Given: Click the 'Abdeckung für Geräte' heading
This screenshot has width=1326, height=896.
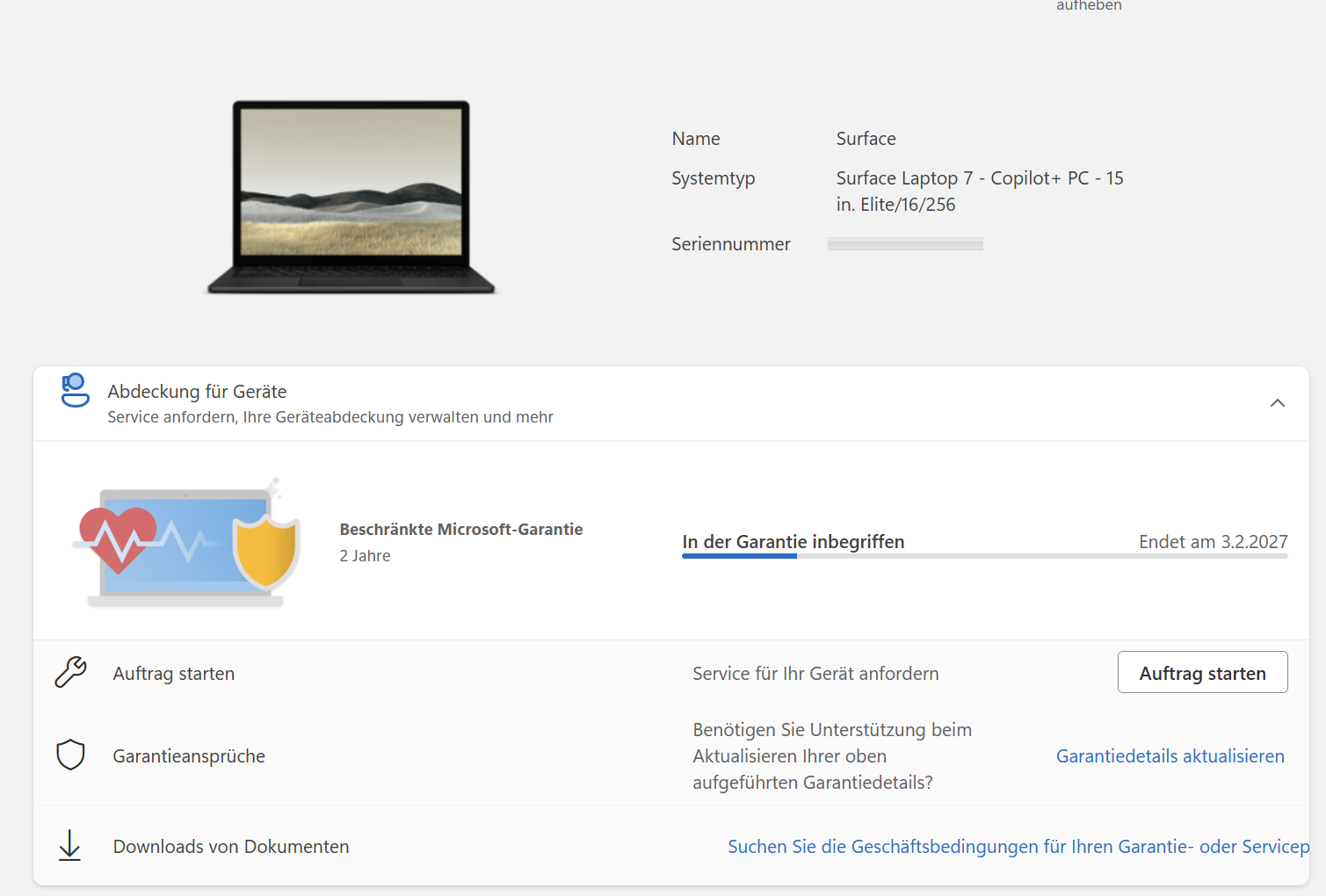Looking at the screenshot, I should click(197, 392).
